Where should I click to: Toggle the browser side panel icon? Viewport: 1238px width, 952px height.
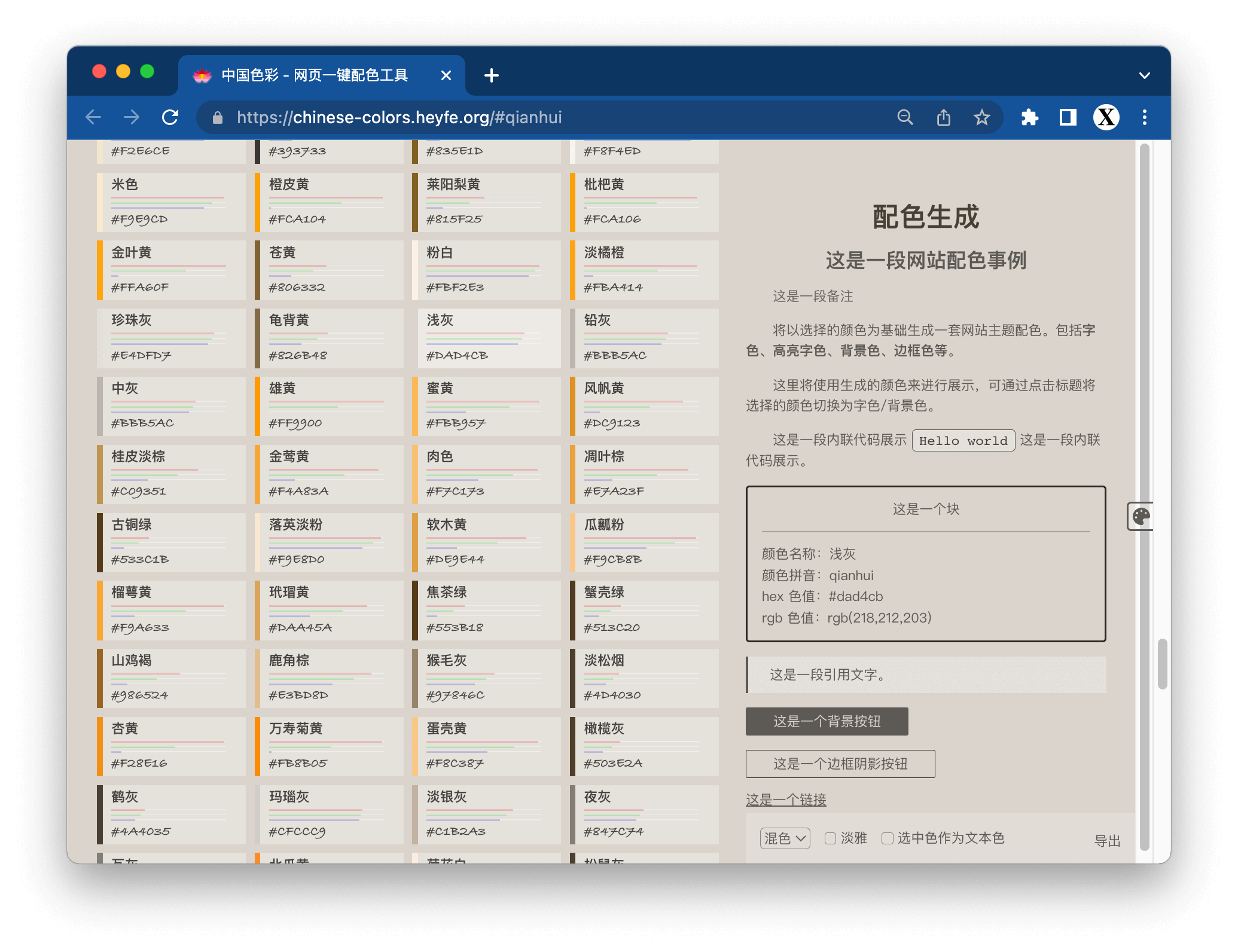[x=1068, y=117]
